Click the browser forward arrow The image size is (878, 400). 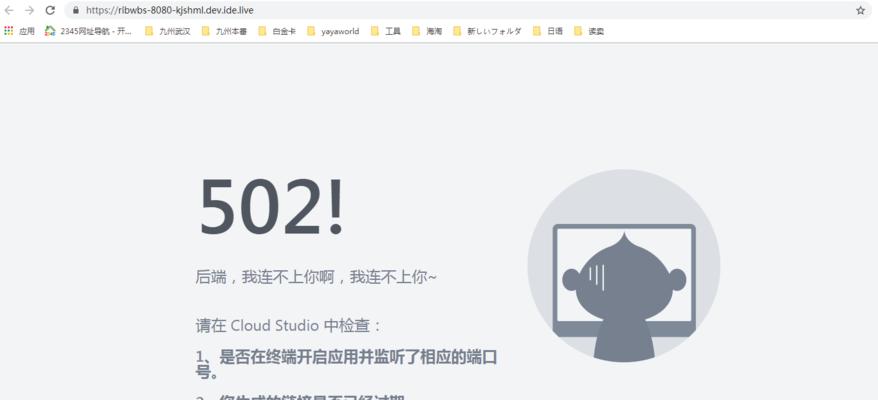pyautogui.click(x=30, y=10)
